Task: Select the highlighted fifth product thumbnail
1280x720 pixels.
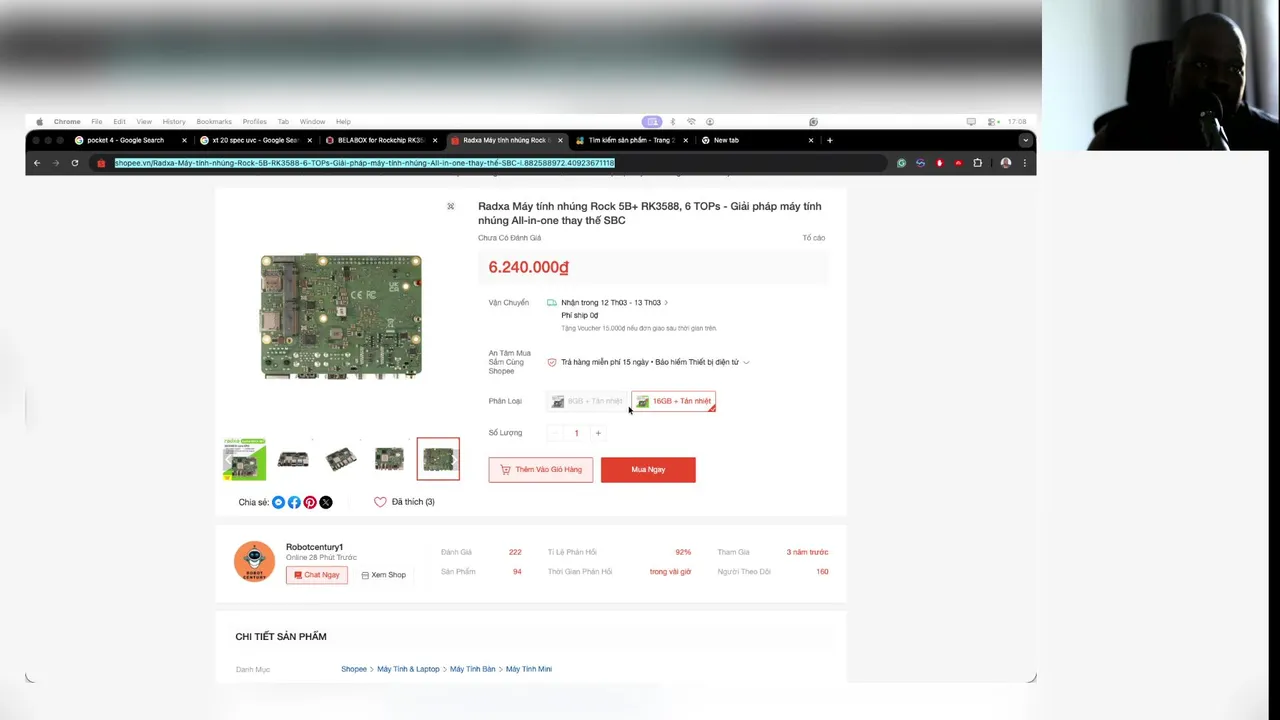Action: click(x=438, y=459)
